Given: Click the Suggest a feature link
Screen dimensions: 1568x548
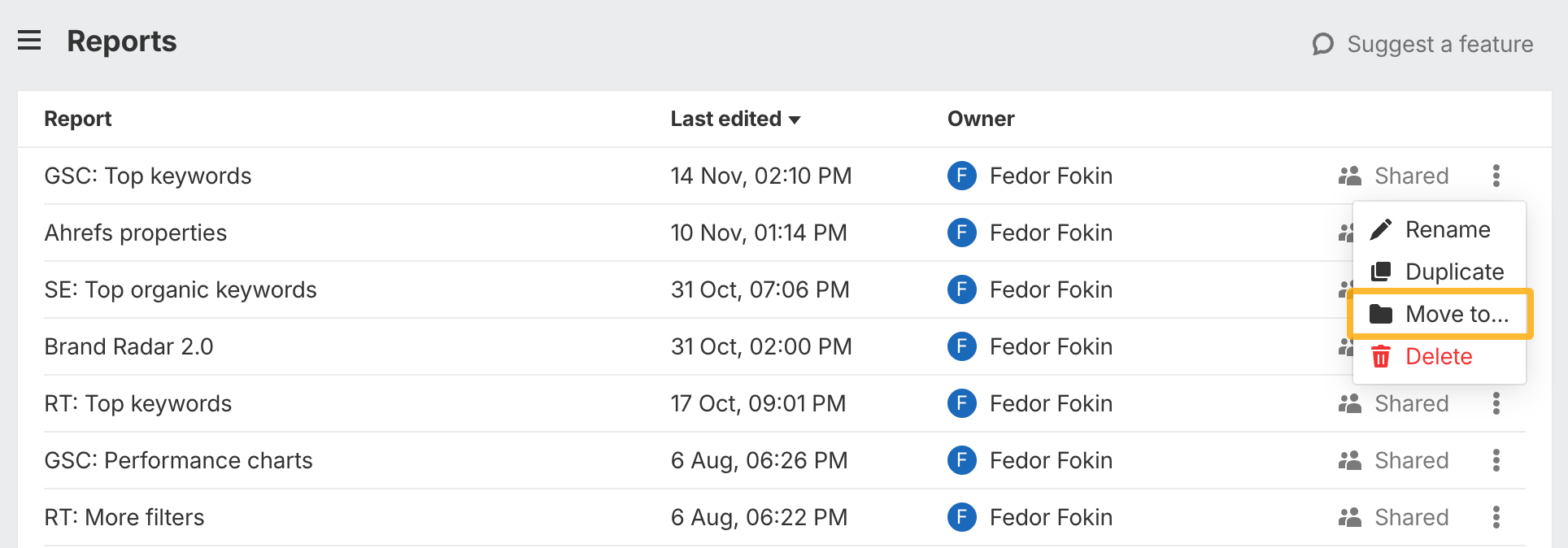Looking at the screenshot, I should pyautogui.click(x=1440, y=44).
